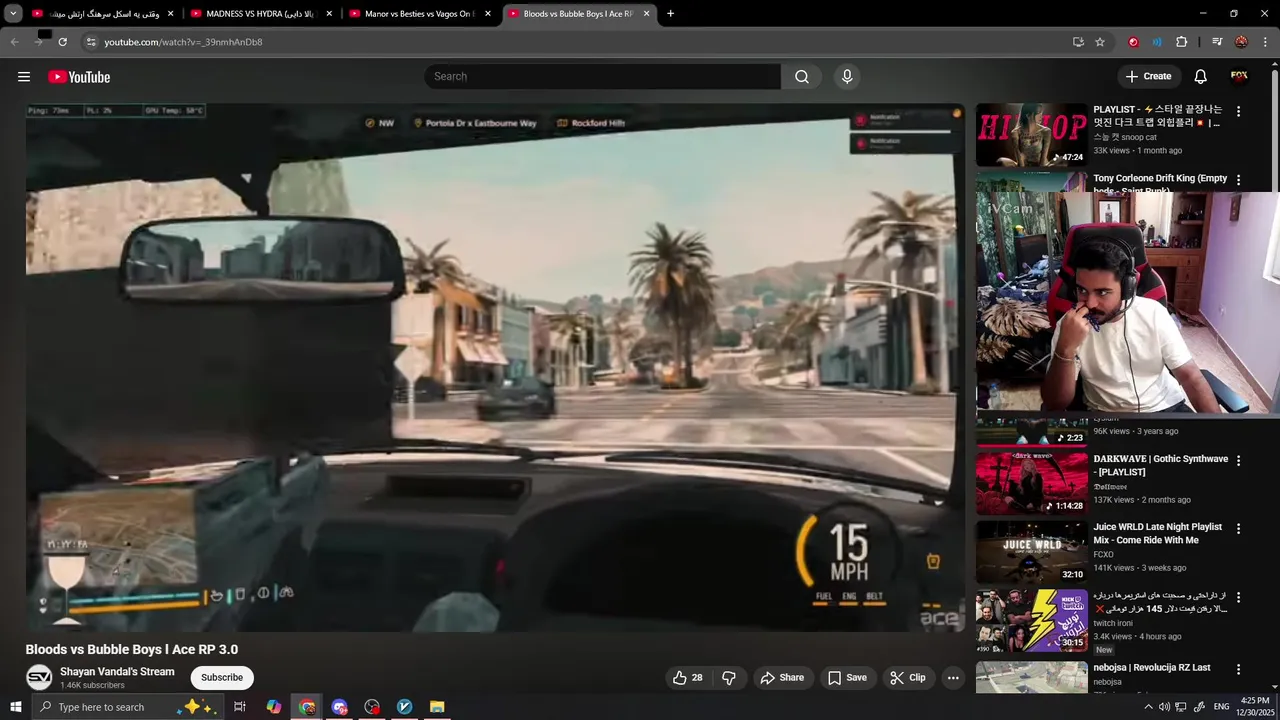Image resolution: width=1280 pixels, height=720 pixels.
Task: Click the address bar URL
Action: [x=183, y=42]
